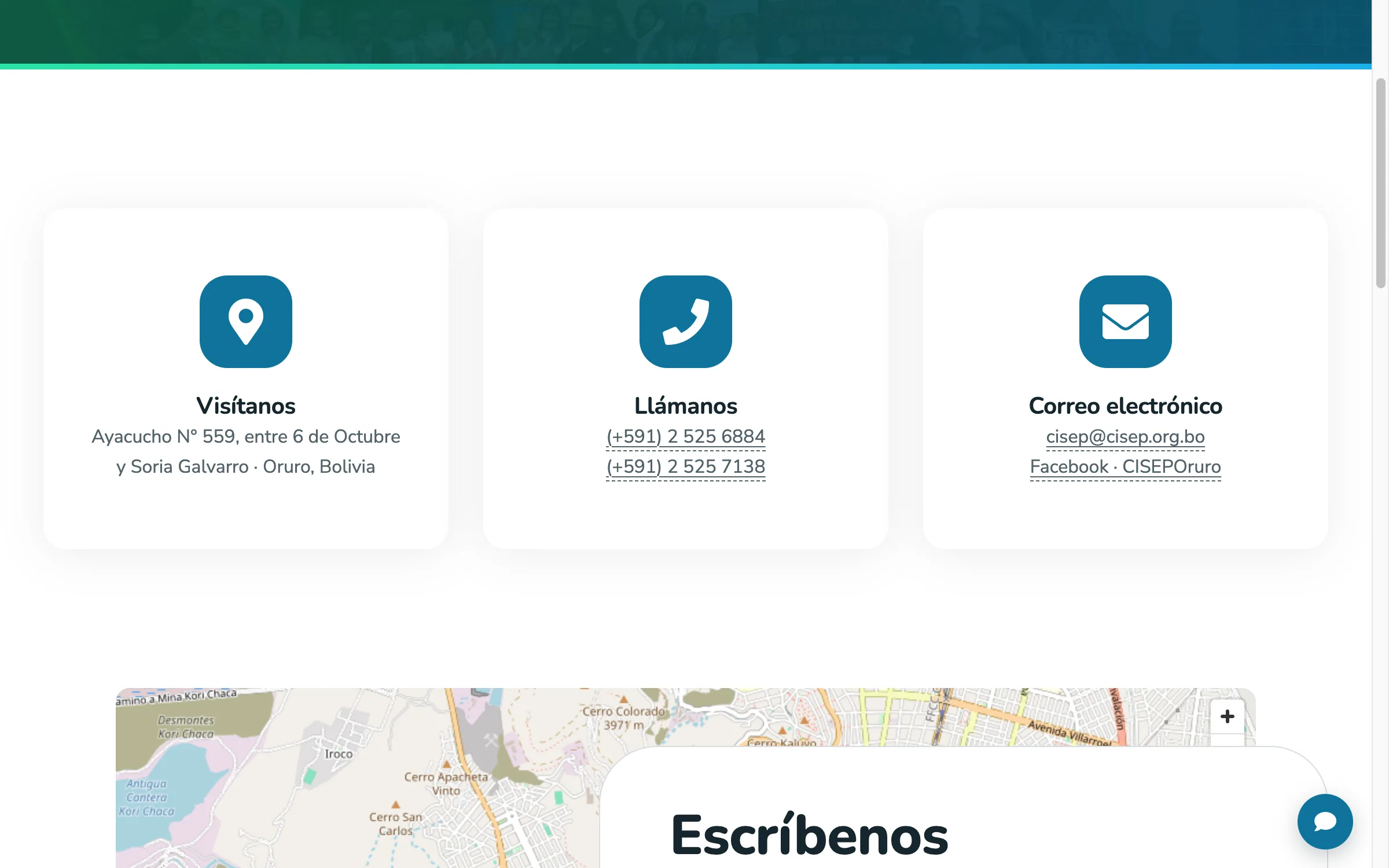Click Antigua Cantera Kori Chaca on map
Viewport: 1389px width, 868px height.
tap(146, 797)
